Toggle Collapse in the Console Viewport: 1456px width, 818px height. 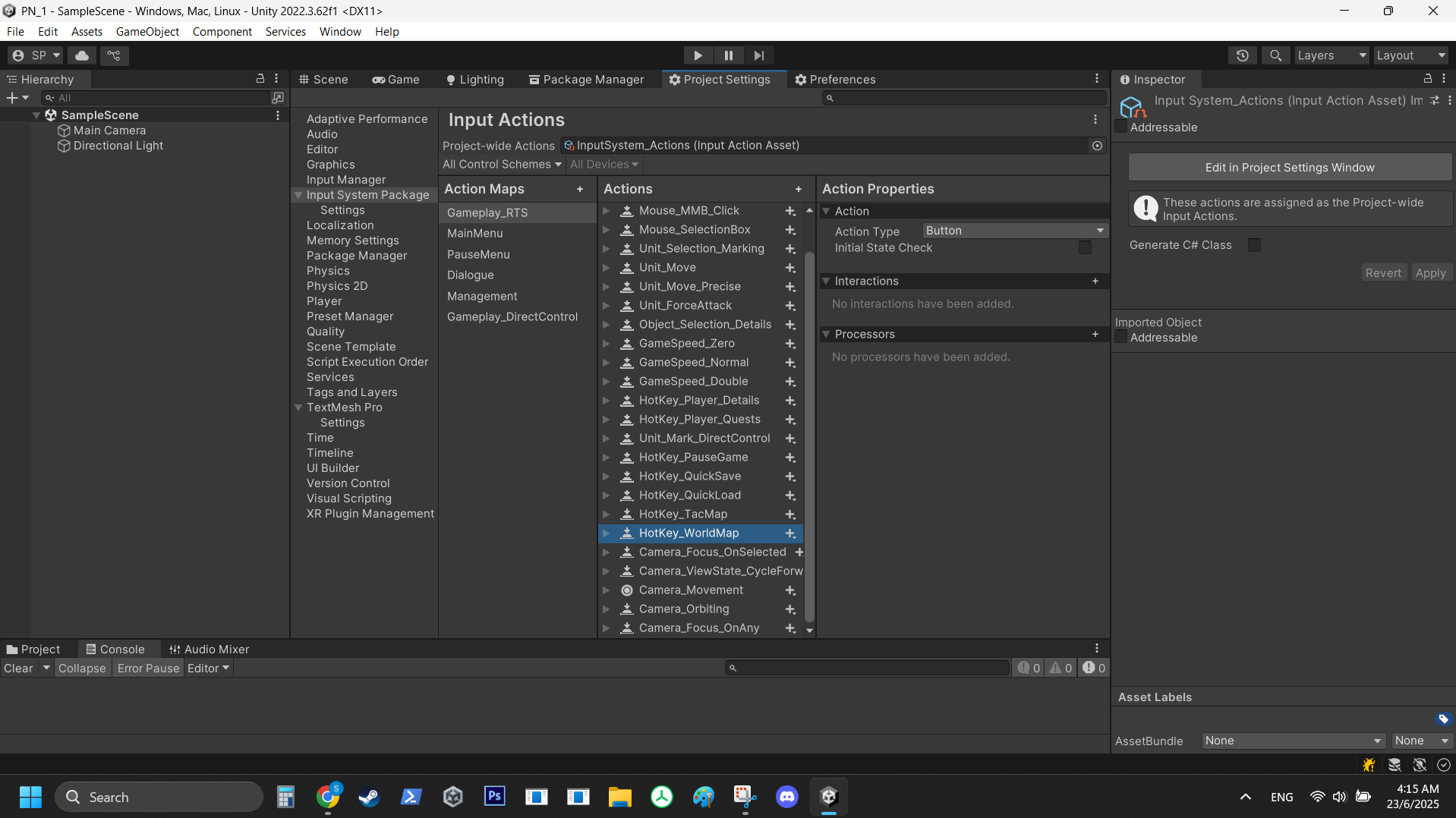pyautogui.click(x=82, y=669)
